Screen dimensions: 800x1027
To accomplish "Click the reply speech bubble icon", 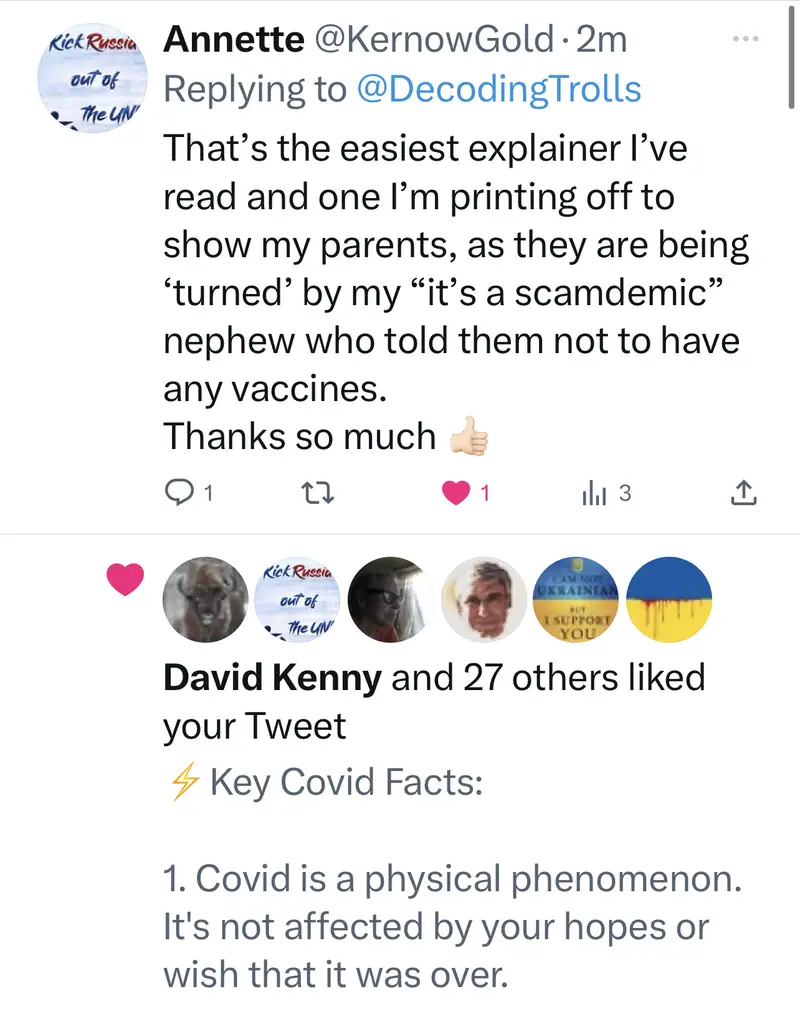I will [x=178, y=492].
